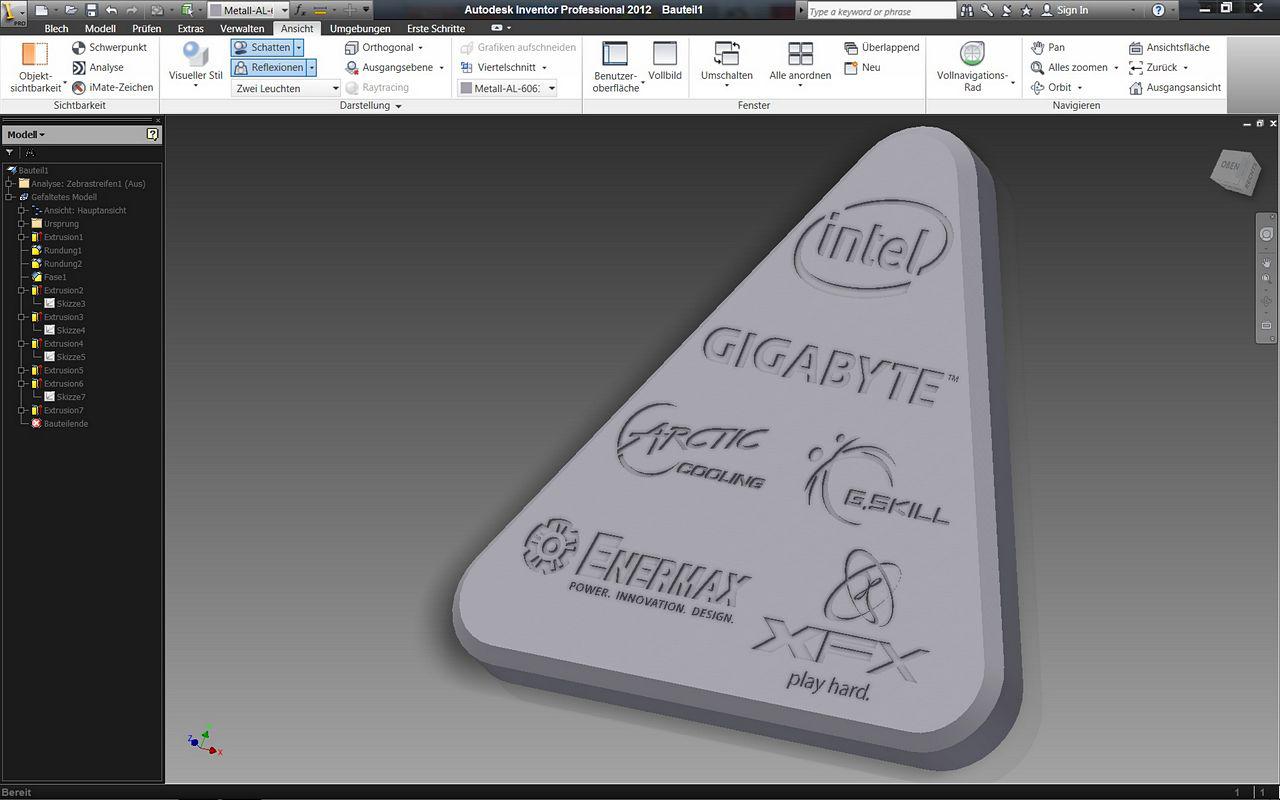Expand Analyse: Zebrastreifen1 tree node
The width and height of the screenshot is (1280, 800).
[x=9, y=184]
